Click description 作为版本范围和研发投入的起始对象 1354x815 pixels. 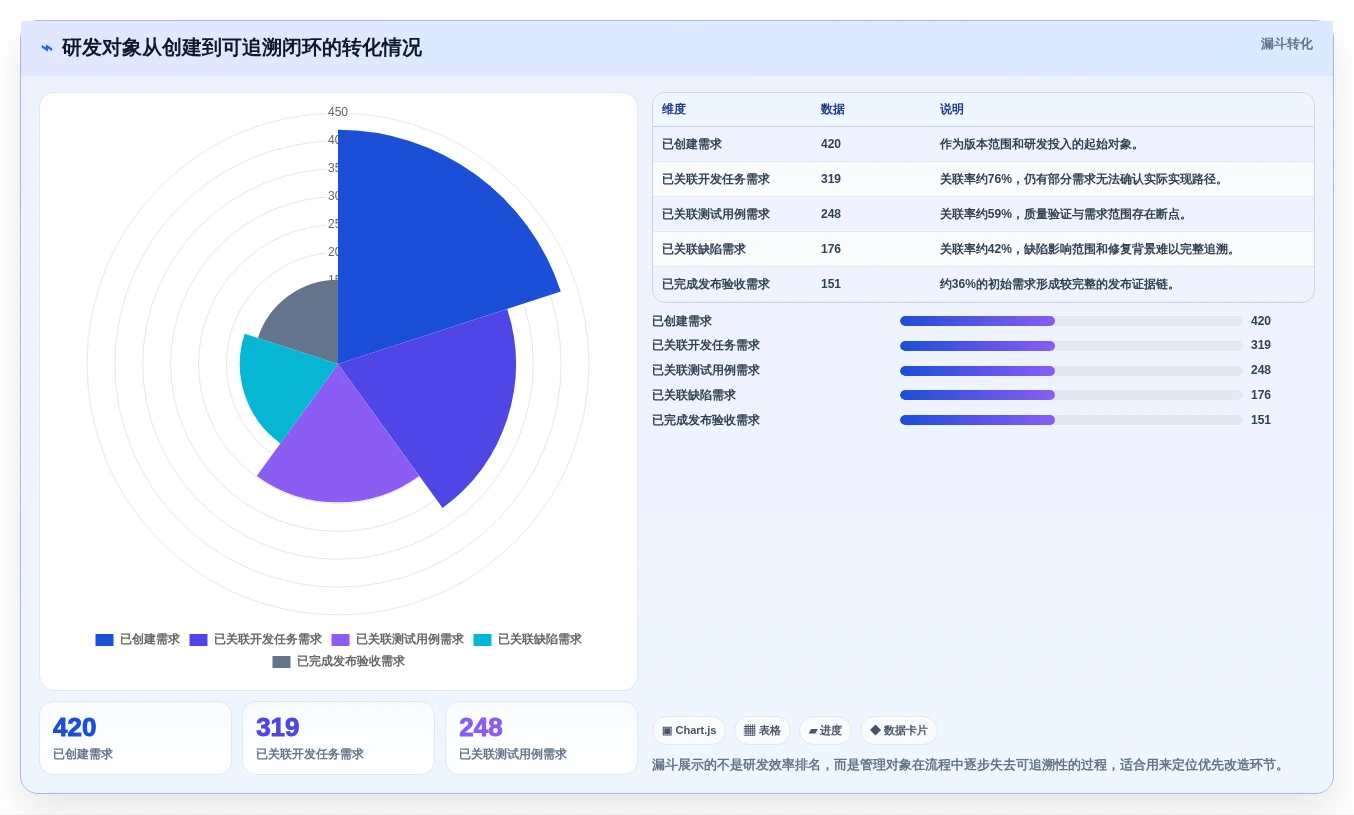click(1042, 144)
